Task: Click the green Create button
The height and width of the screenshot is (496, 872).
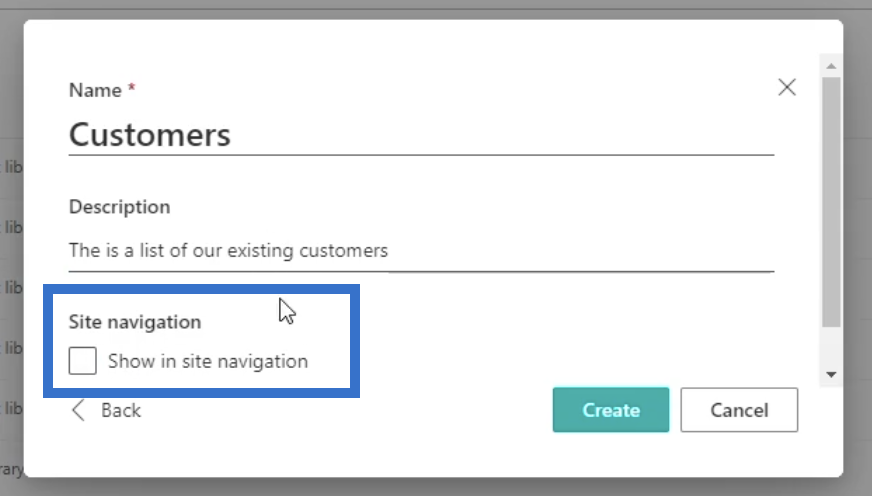Action: [611, 410]
